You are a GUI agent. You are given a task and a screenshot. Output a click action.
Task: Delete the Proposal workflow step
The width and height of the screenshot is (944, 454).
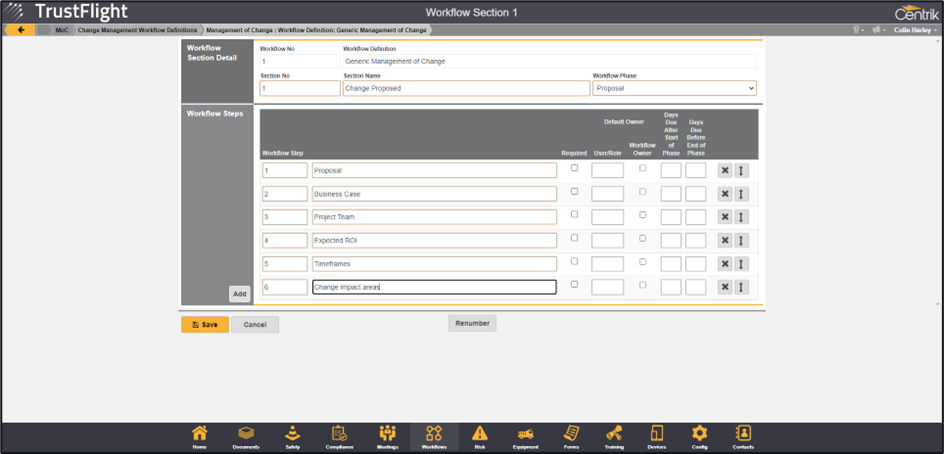tap(725, 171)
